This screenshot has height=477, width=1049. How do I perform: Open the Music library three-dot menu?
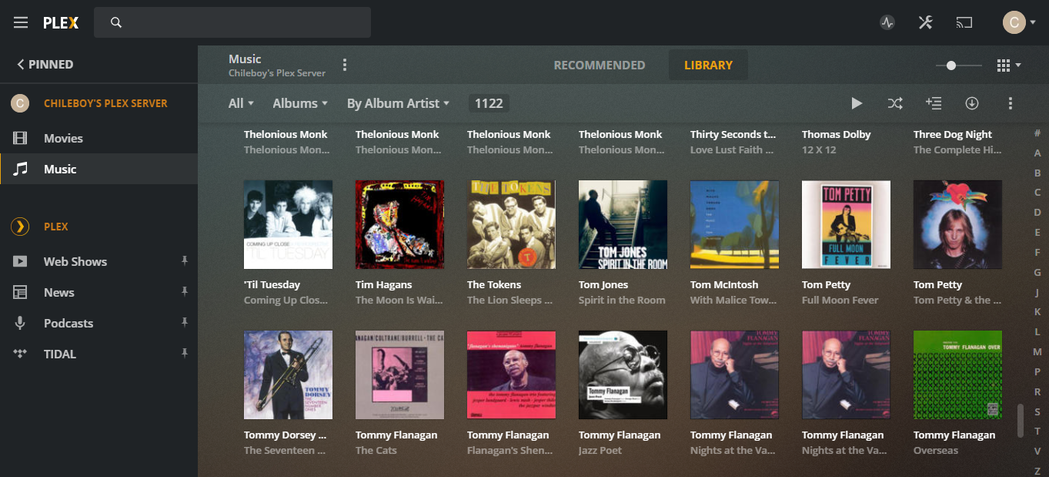[345, 65]
